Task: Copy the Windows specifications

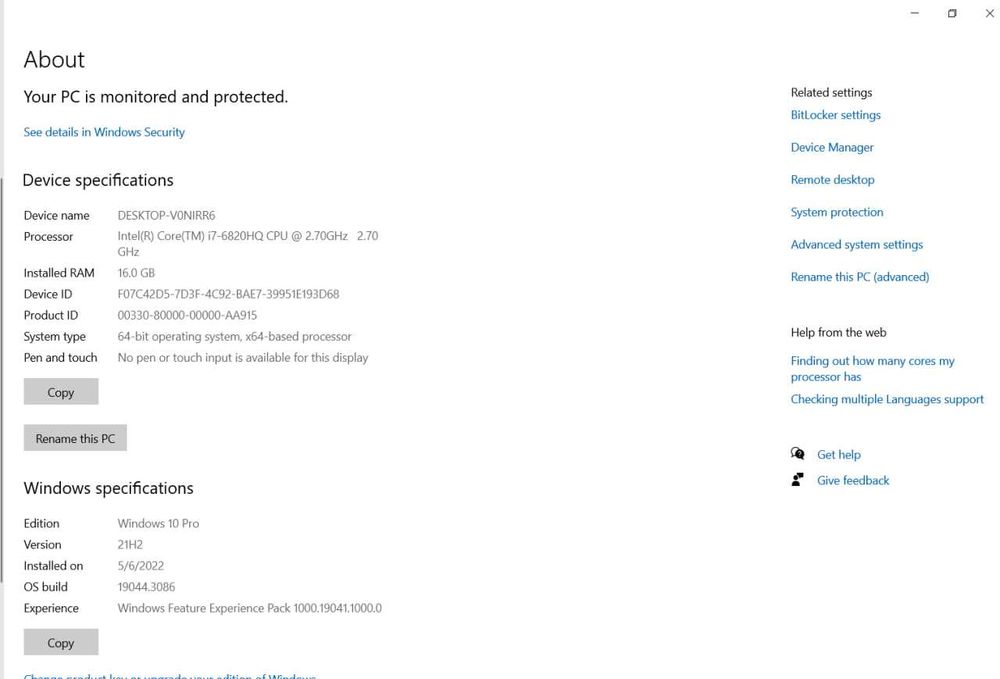Action: pos(61,642)
